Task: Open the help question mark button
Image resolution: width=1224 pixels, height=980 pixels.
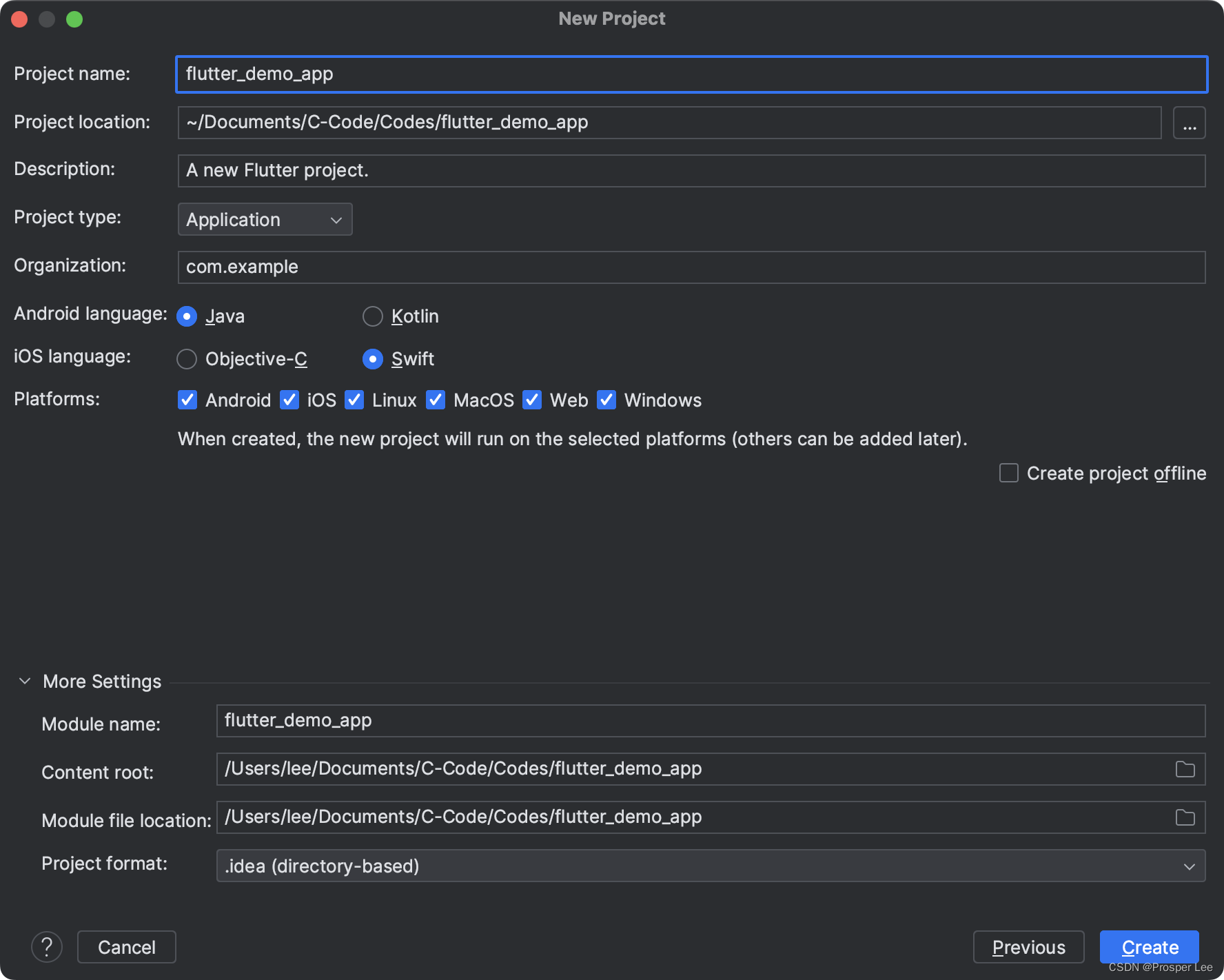Action: coord(47,947)
